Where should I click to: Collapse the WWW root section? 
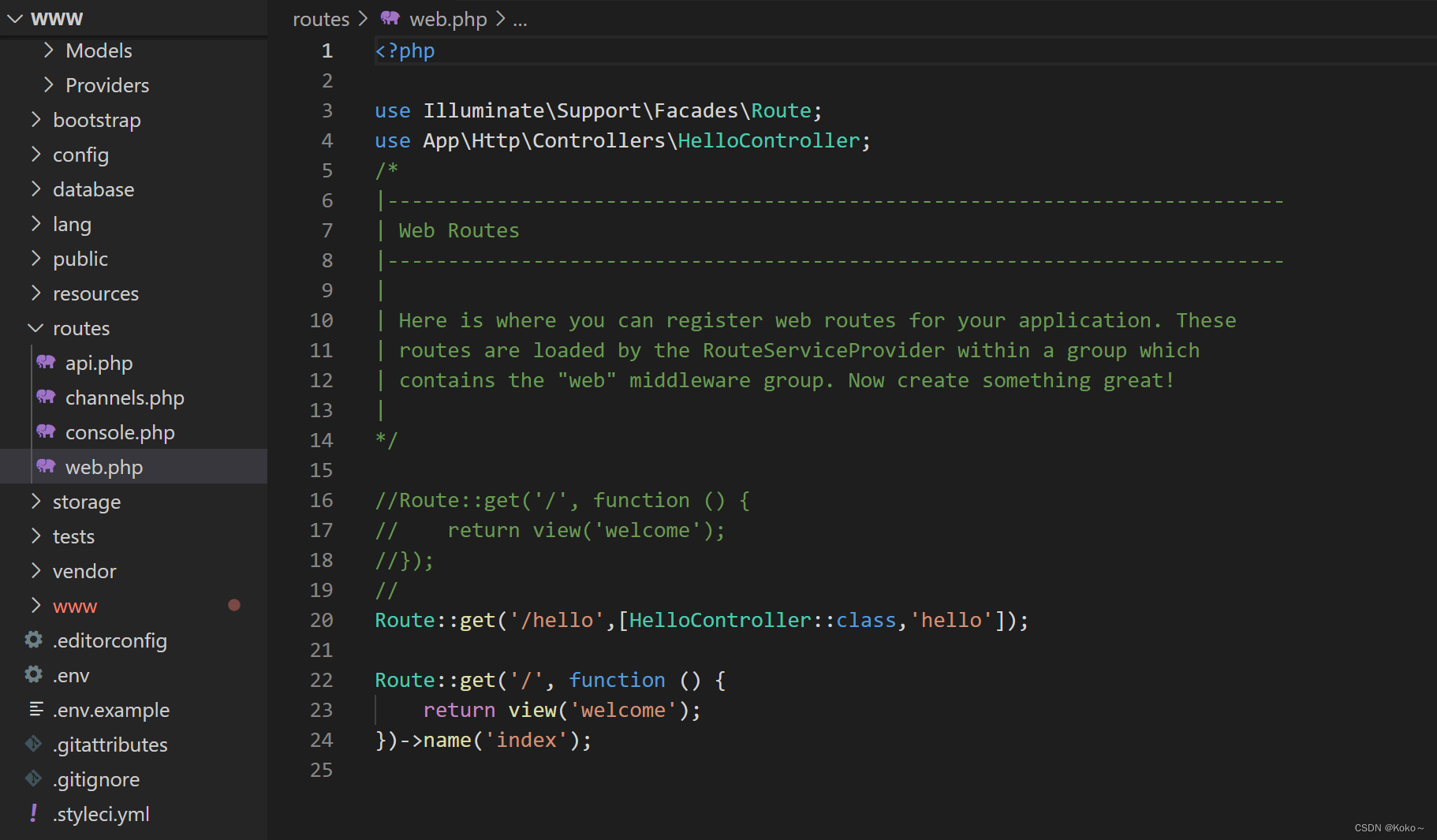click(x=15, y=18)
